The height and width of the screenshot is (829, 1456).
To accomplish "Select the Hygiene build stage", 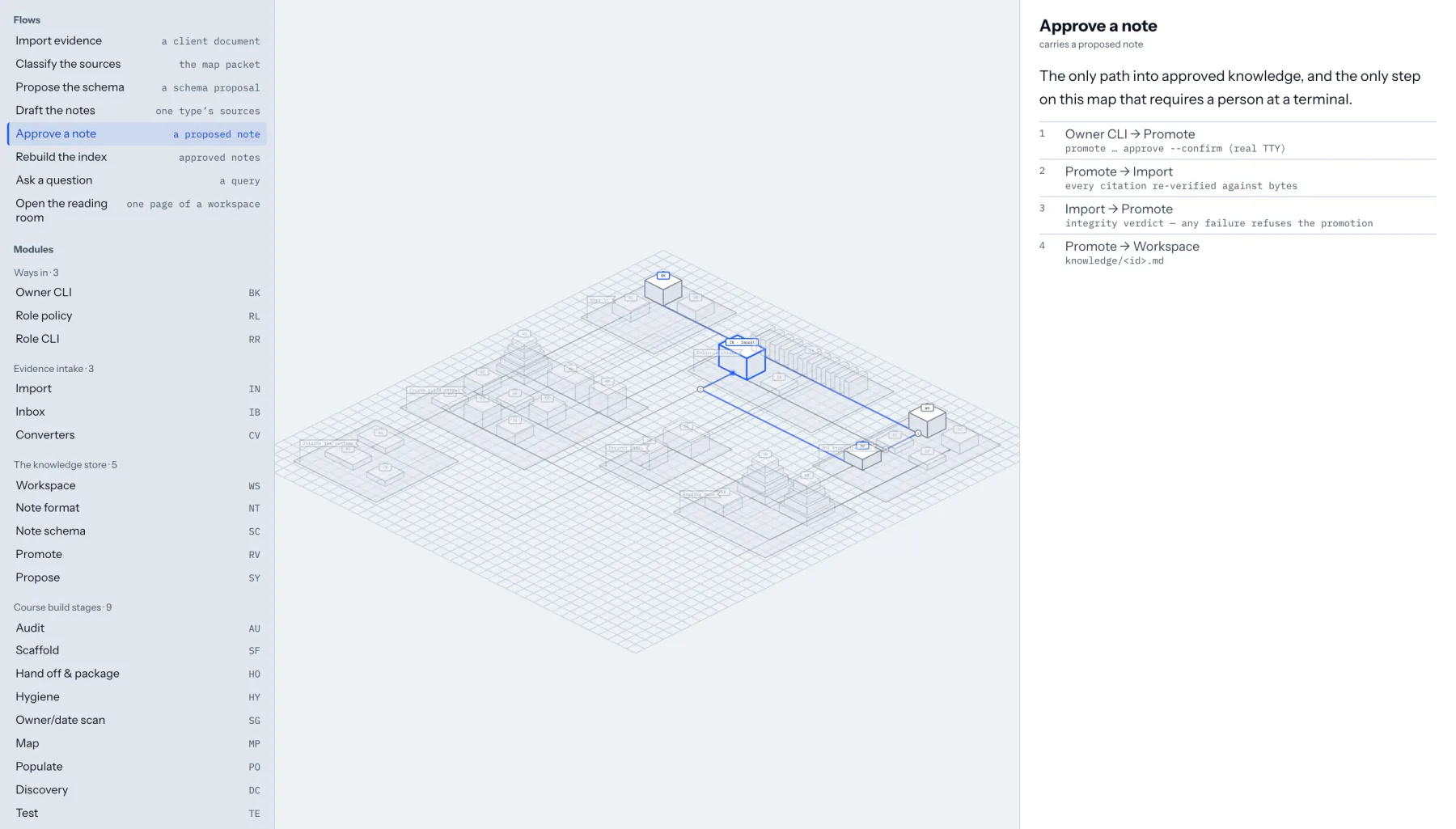I will point(137,697).
